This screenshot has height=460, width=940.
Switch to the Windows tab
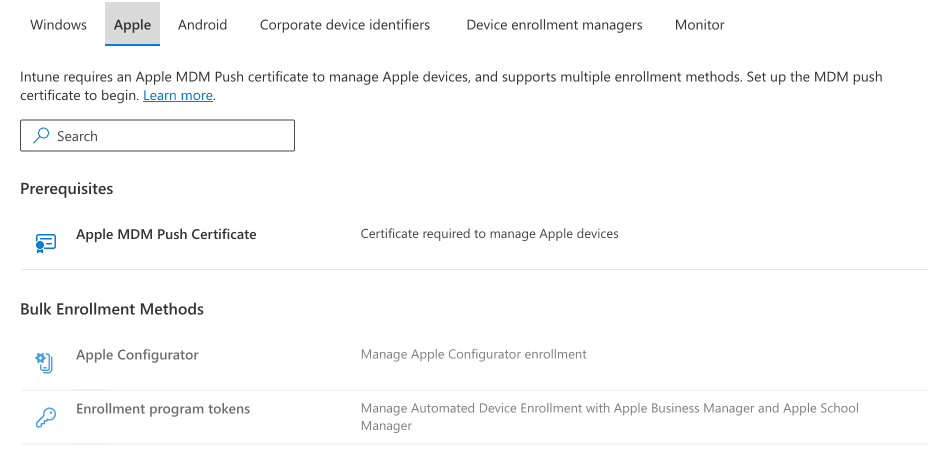pyautogui.click(x=58, y=25)
